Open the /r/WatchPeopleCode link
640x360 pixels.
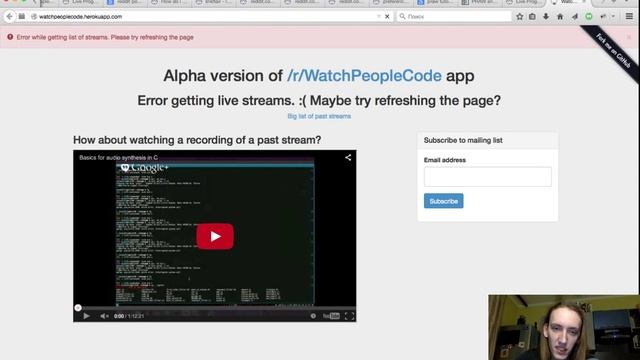tap(364, 76)
